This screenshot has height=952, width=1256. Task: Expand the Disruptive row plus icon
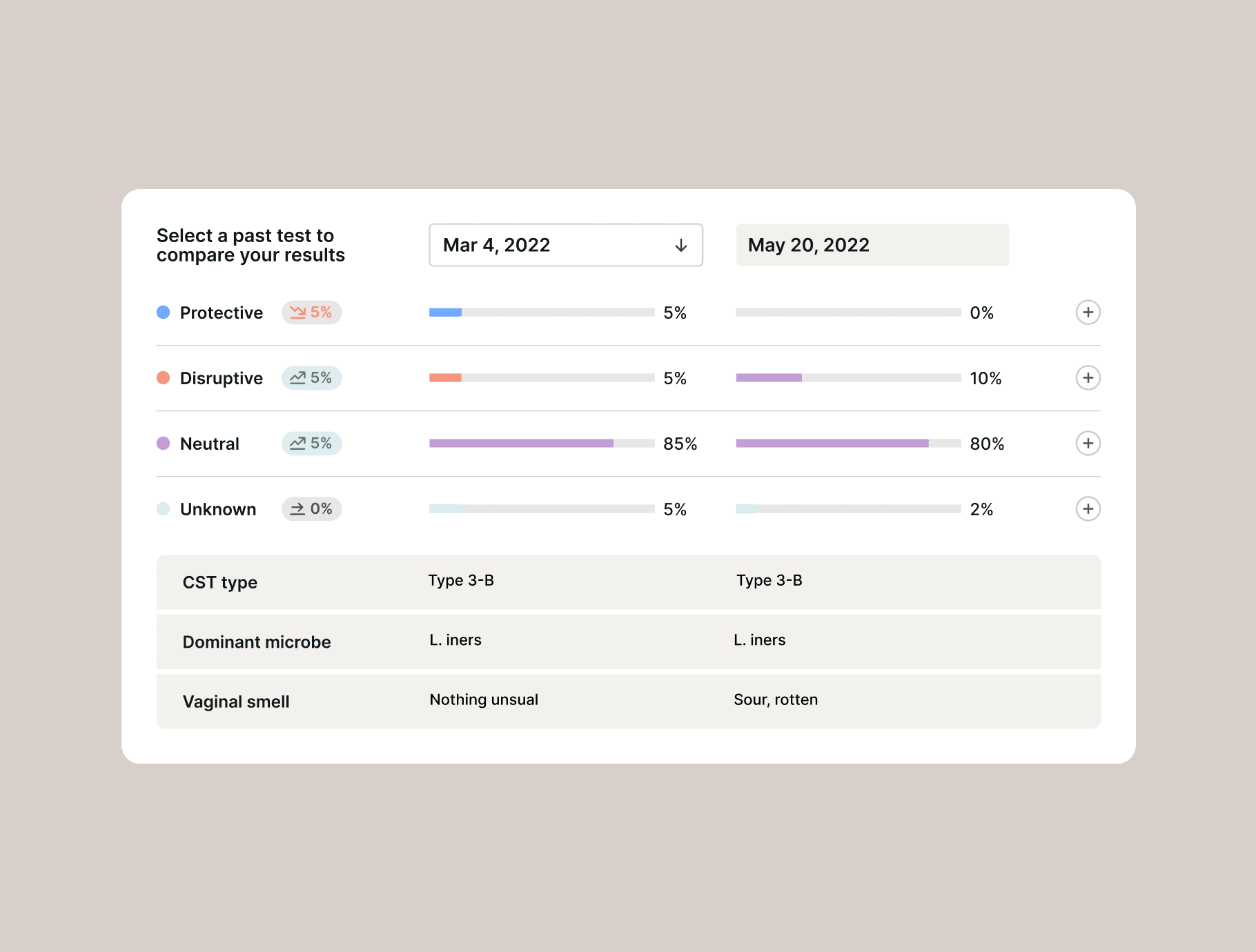click(1088, 378)
